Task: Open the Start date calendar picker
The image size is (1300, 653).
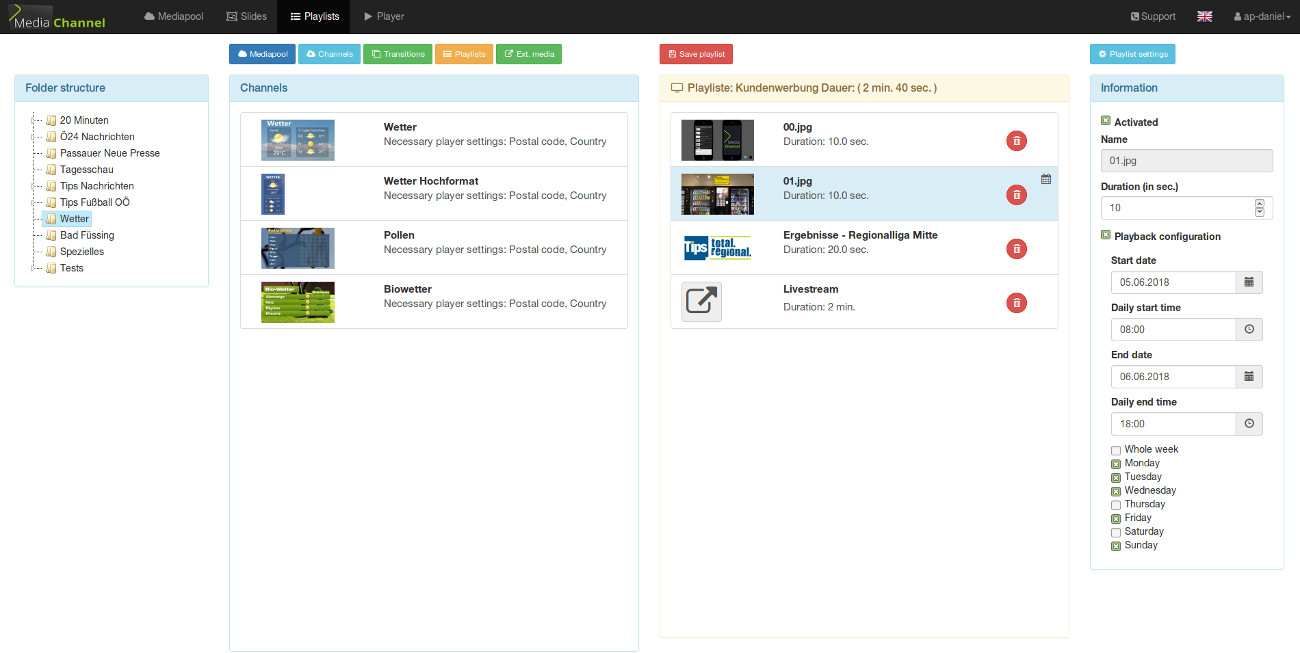Action: click(x=1248, y=283)
